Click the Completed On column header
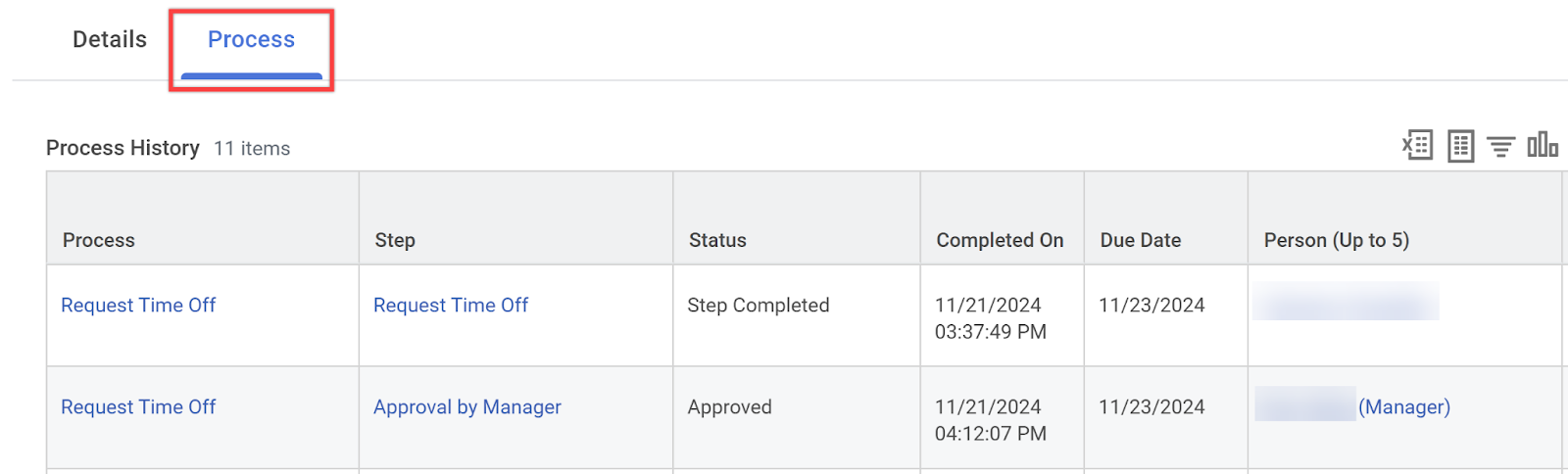1568x474 pixels. click(x=1000, y=240)
